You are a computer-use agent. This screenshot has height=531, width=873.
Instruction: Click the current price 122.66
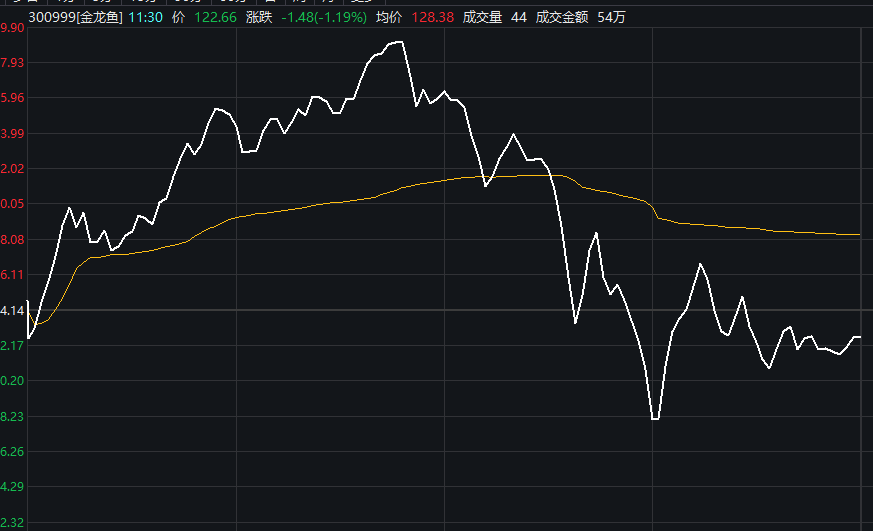pos(215,17)
